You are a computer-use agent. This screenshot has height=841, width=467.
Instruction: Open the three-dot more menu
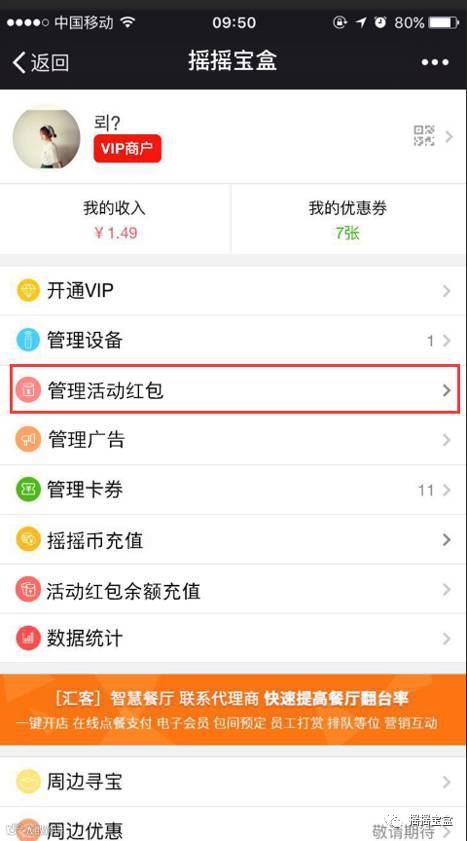click(x=435, y=62)
